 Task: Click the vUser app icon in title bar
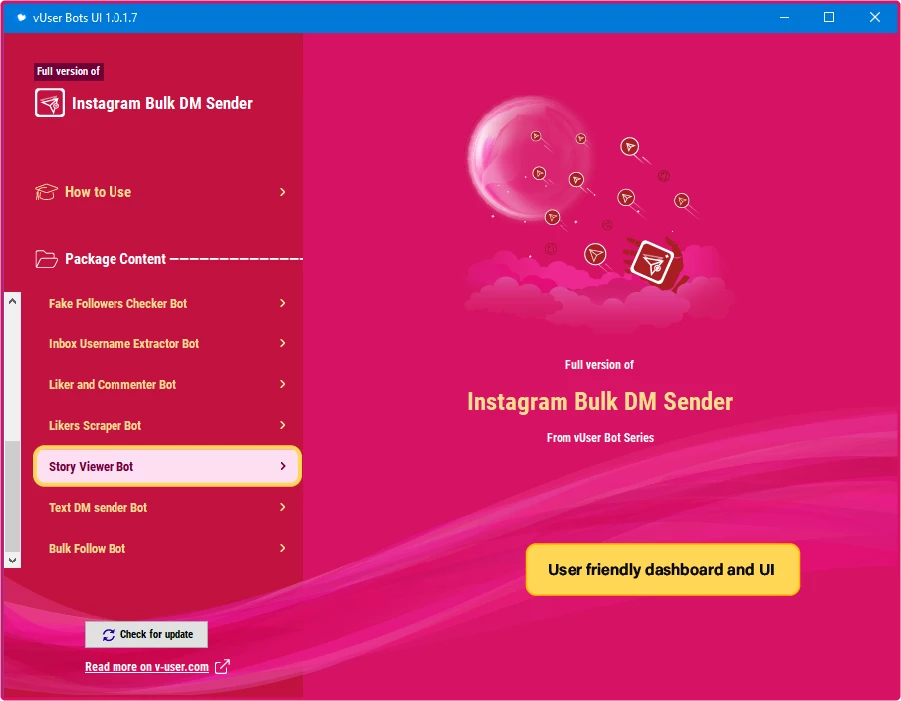click(21, 17)
